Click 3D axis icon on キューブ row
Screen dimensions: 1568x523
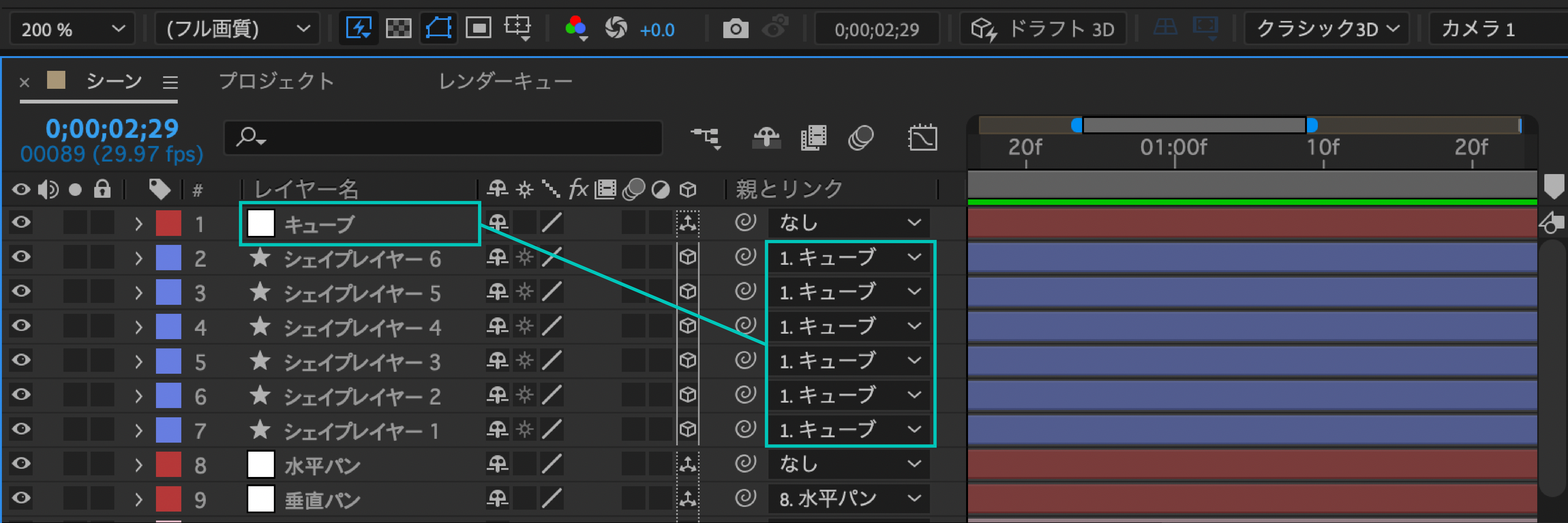688,223
